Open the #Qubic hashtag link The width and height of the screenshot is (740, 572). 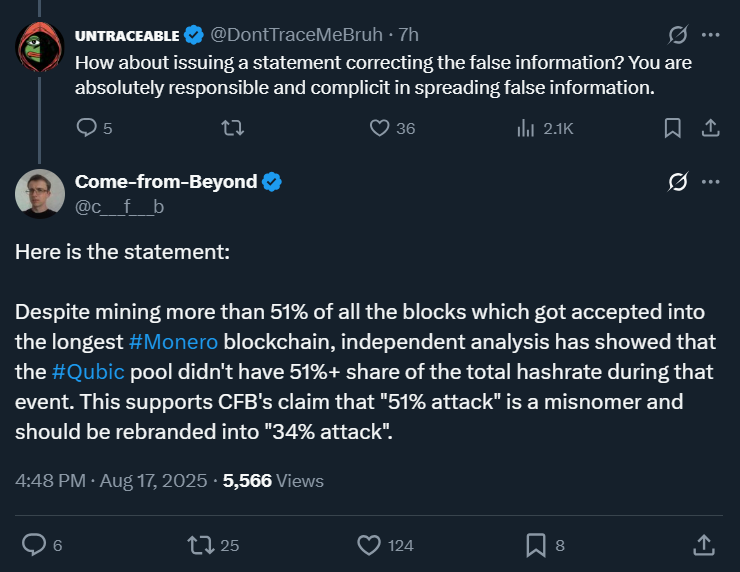(89, 372)
